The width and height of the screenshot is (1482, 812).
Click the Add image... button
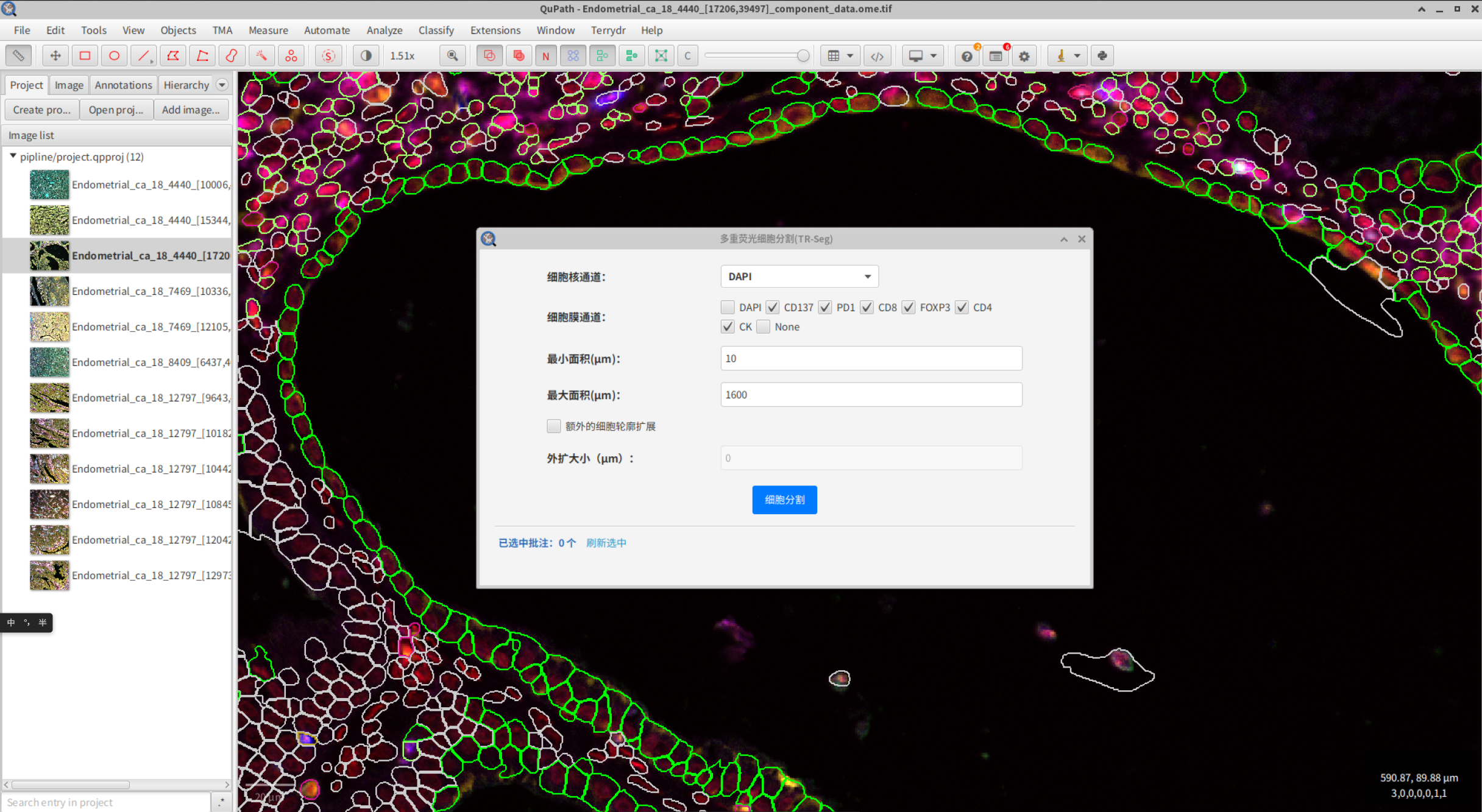click(191, 110)
